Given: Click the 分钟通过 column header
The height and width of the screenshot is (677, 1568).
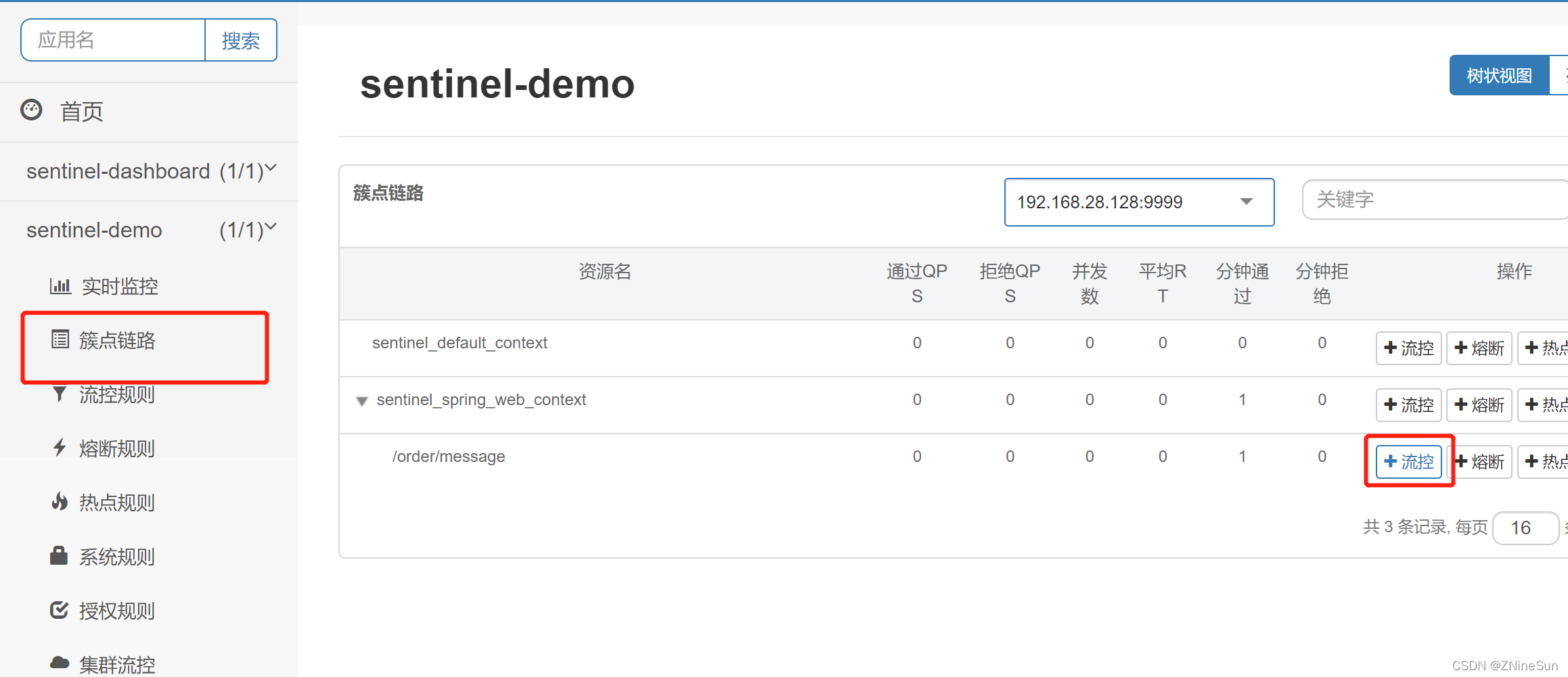Looking at the screenshot, I should (1242, 283).
